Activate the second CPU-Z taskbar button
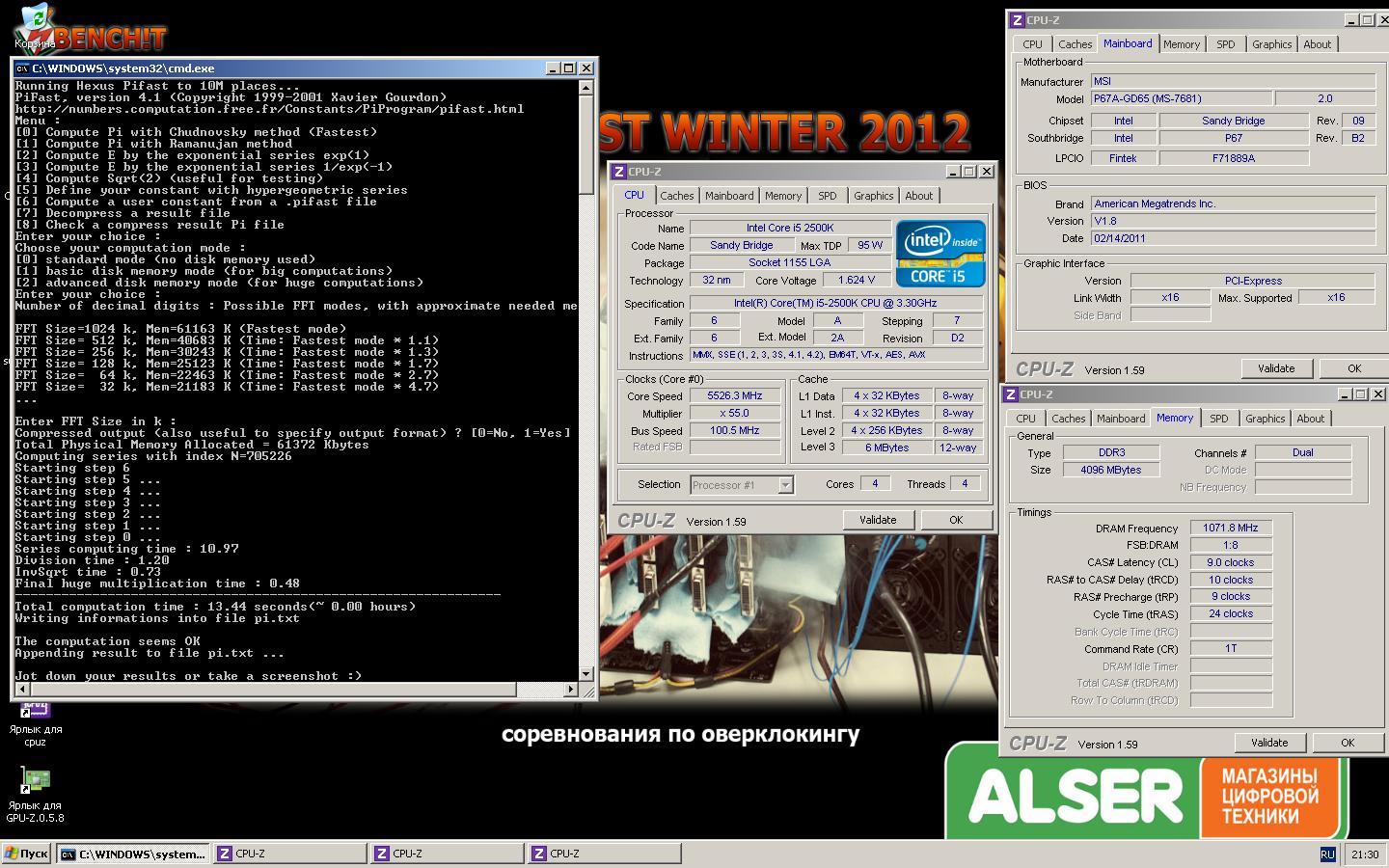 pyautogui.click(x=448, y=854)
